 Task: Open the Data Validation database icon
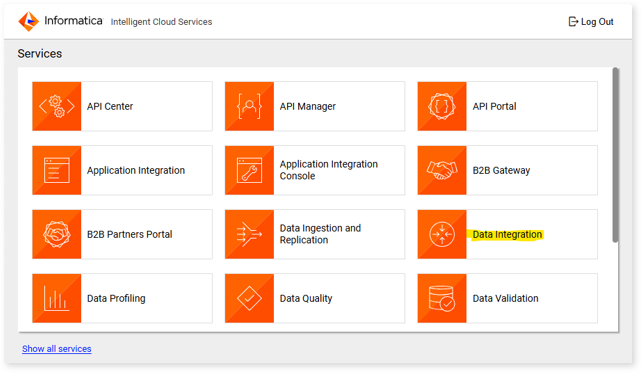pyautogui.click(x=442, y=298)
